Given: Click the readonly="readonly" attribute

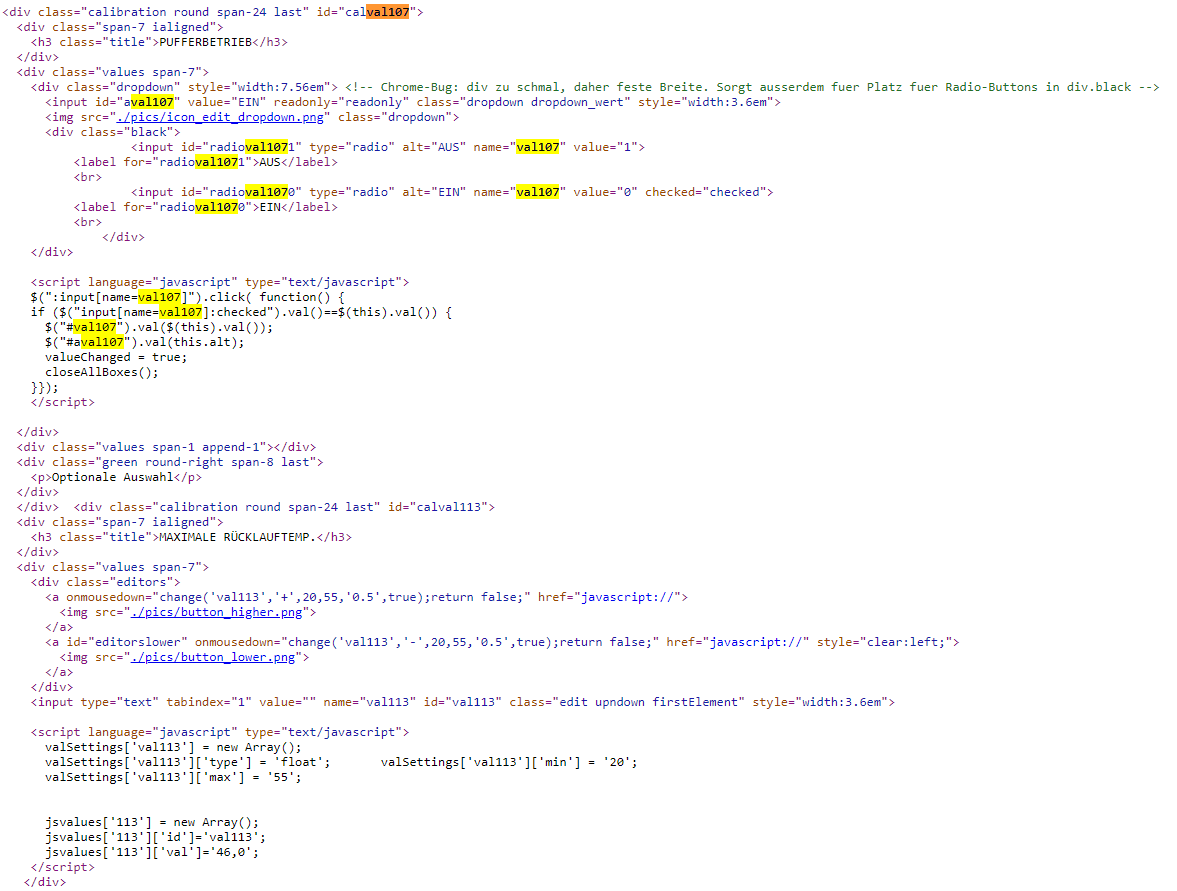Looking at the screenshot, I should (342, 102).
